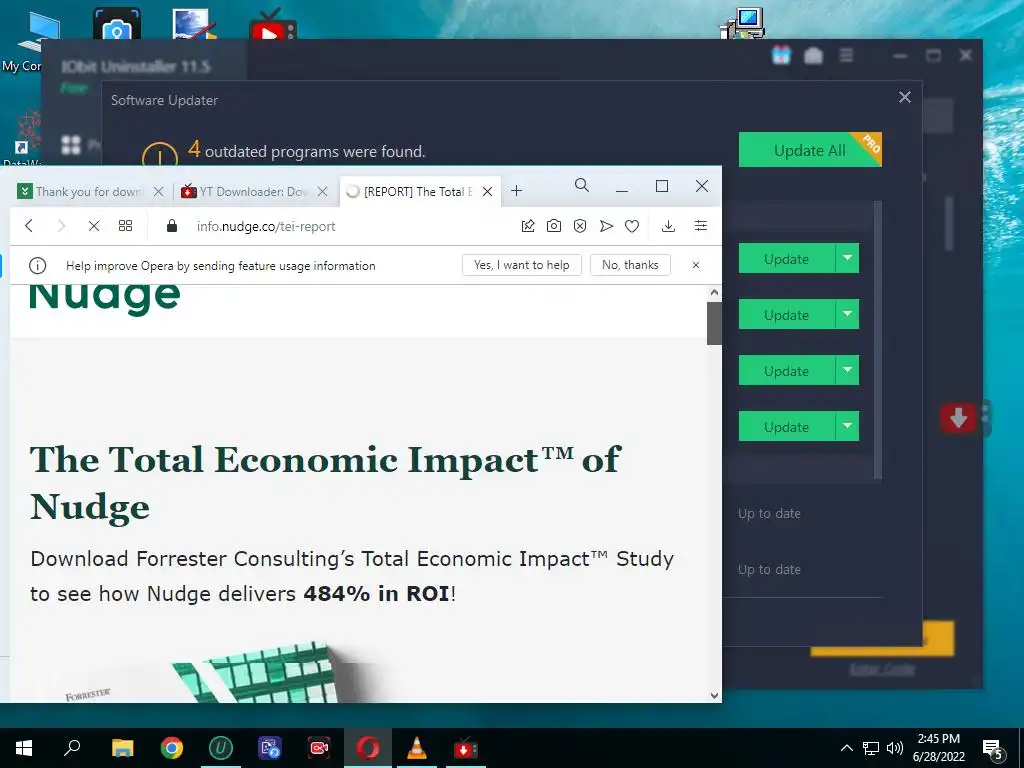Screen dimensions: 1024x768
Task: Open Opera easy setup sliders icon
Action: pos(701,226)
